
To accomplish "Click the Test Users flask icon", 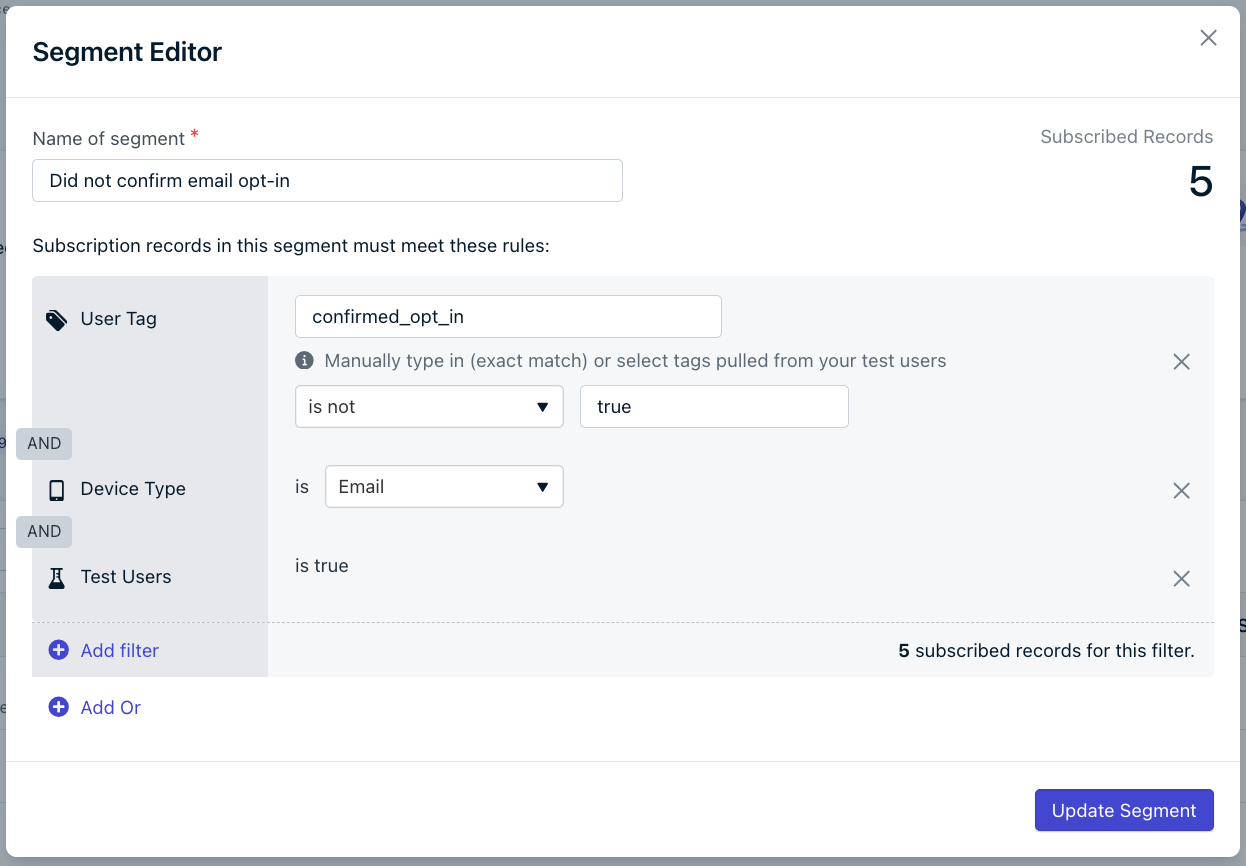I will click(x=57, y=577).
